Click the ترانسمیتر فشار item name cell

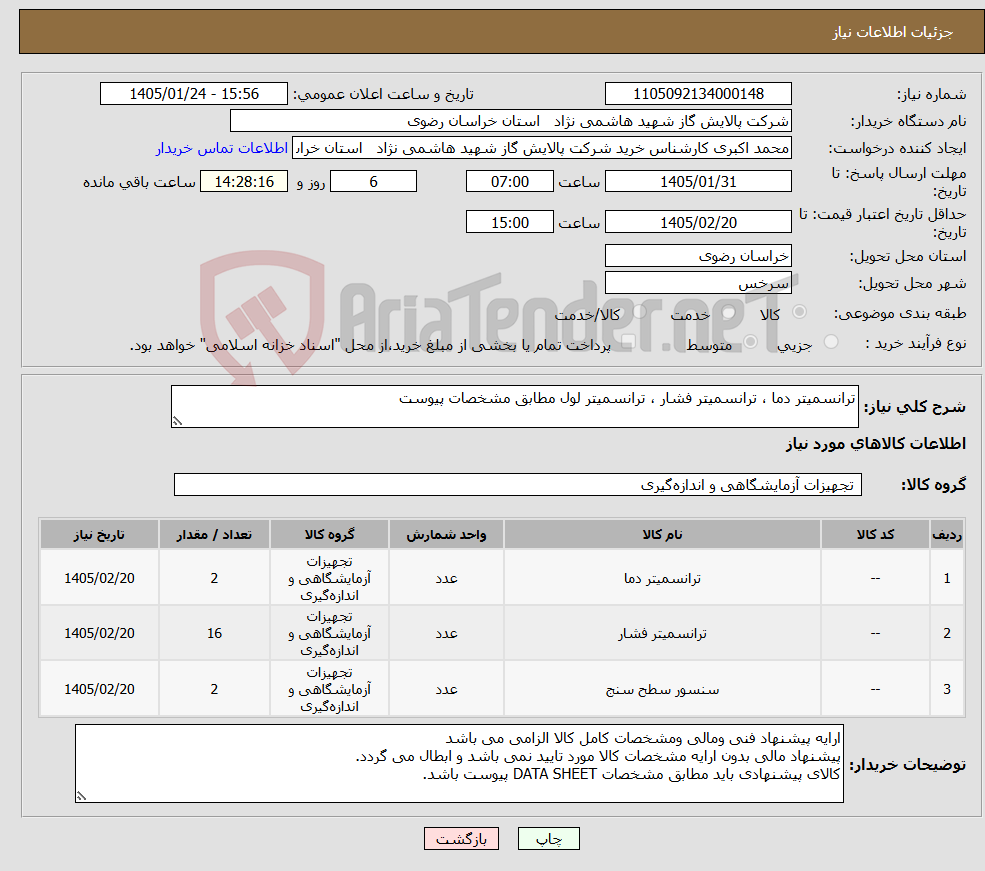point(662,633)
